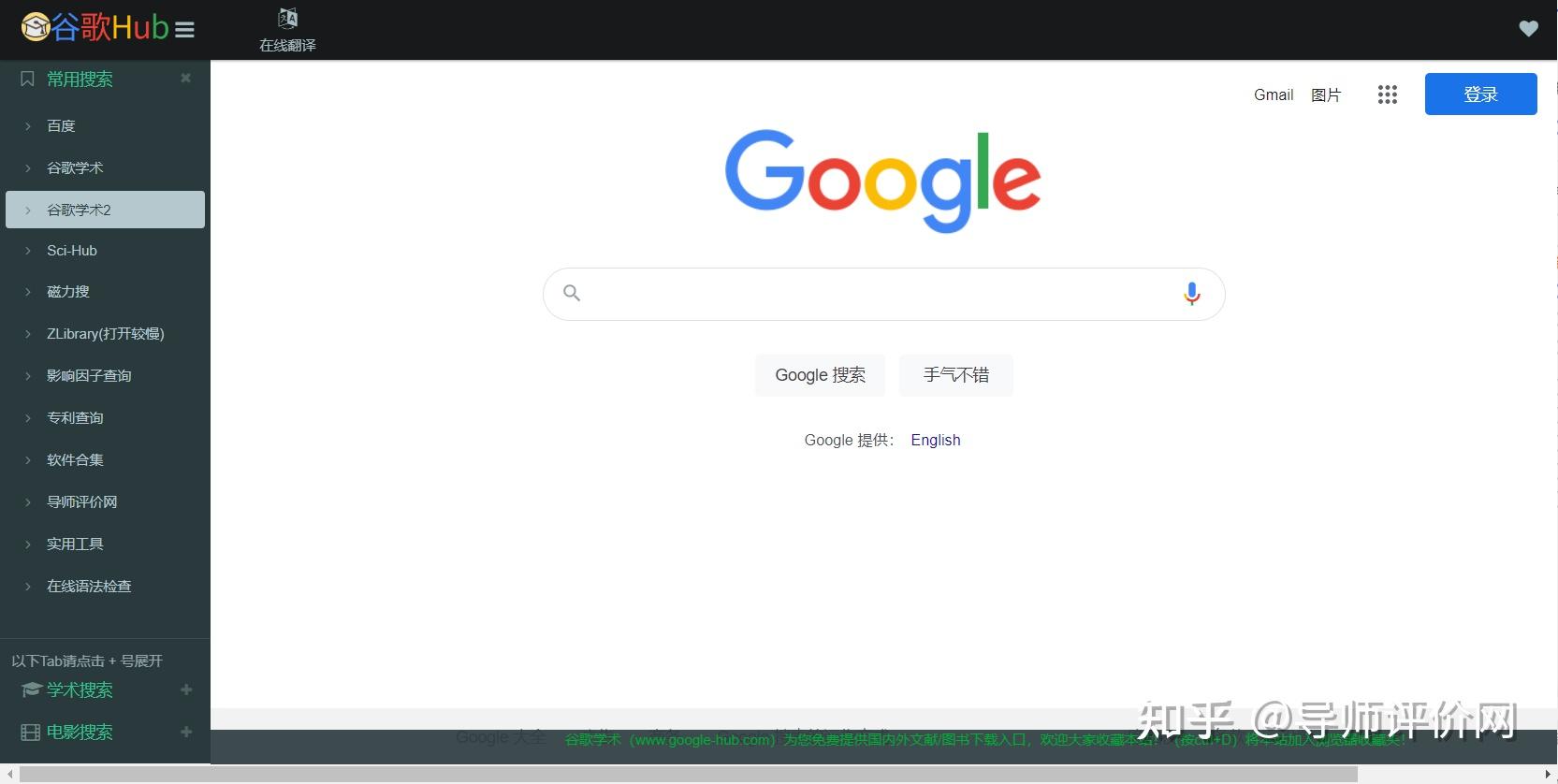Viewport: 1558px width, 784px height.
Task: Collapse 常用搜索 section with the x toggle
Action: pyautogui.click(x=185, y=78)
